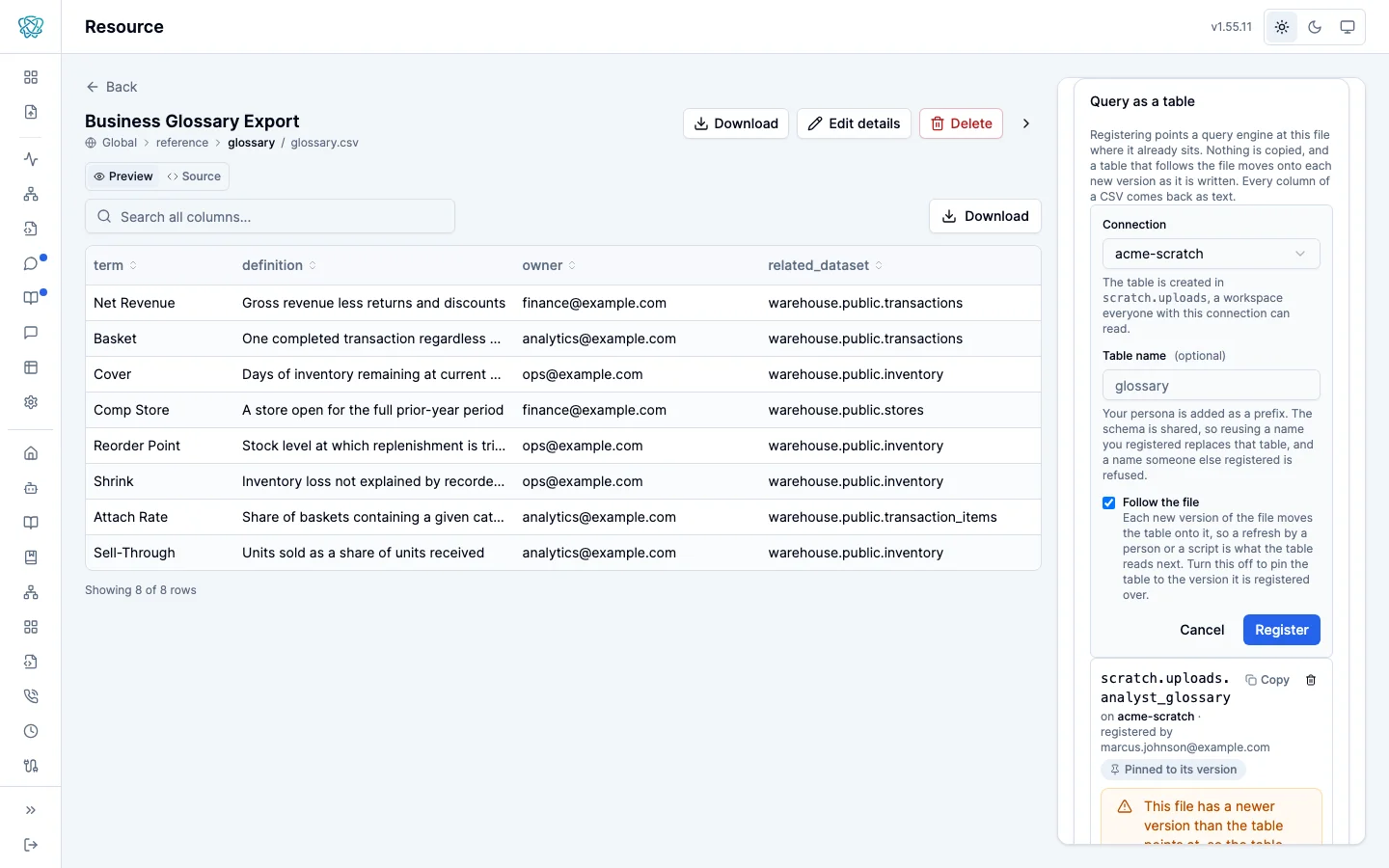Click the Register button
Screen dimensions: 1389x868
pos(1282,630)
